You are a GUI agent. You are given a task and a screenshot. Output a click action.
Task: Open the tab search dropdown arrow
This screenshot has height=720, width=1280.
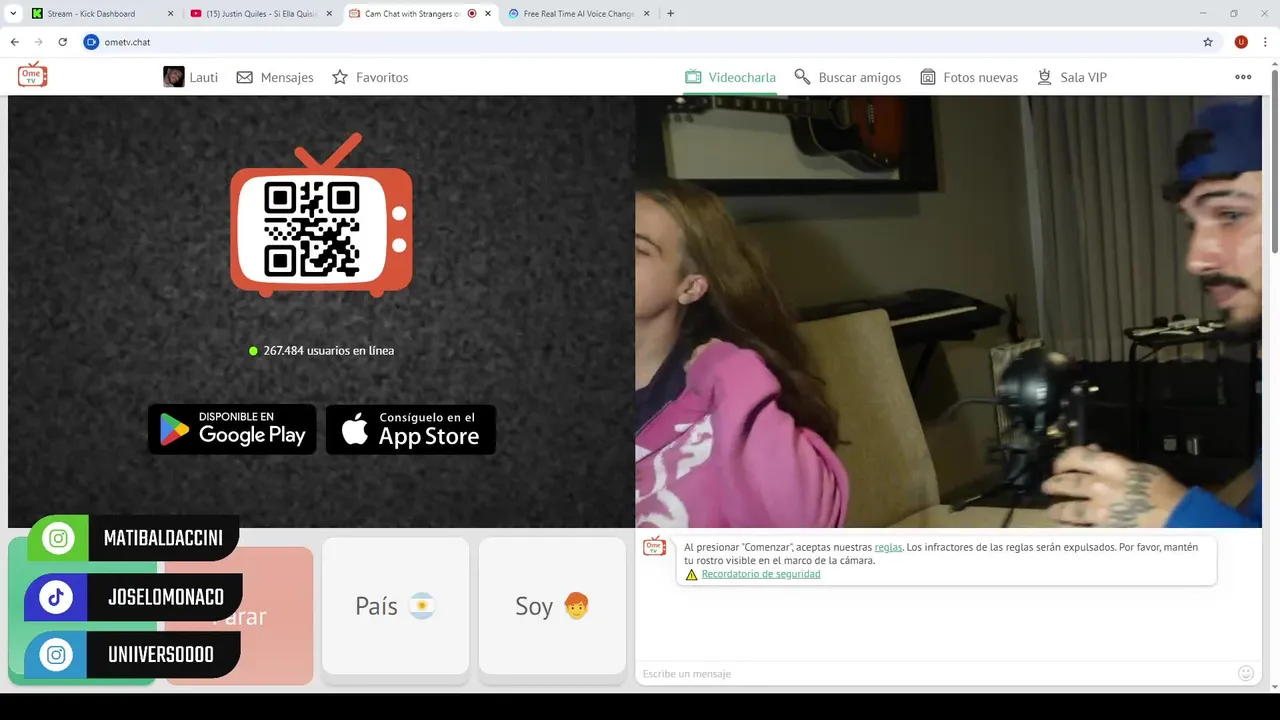pos(13,14)
